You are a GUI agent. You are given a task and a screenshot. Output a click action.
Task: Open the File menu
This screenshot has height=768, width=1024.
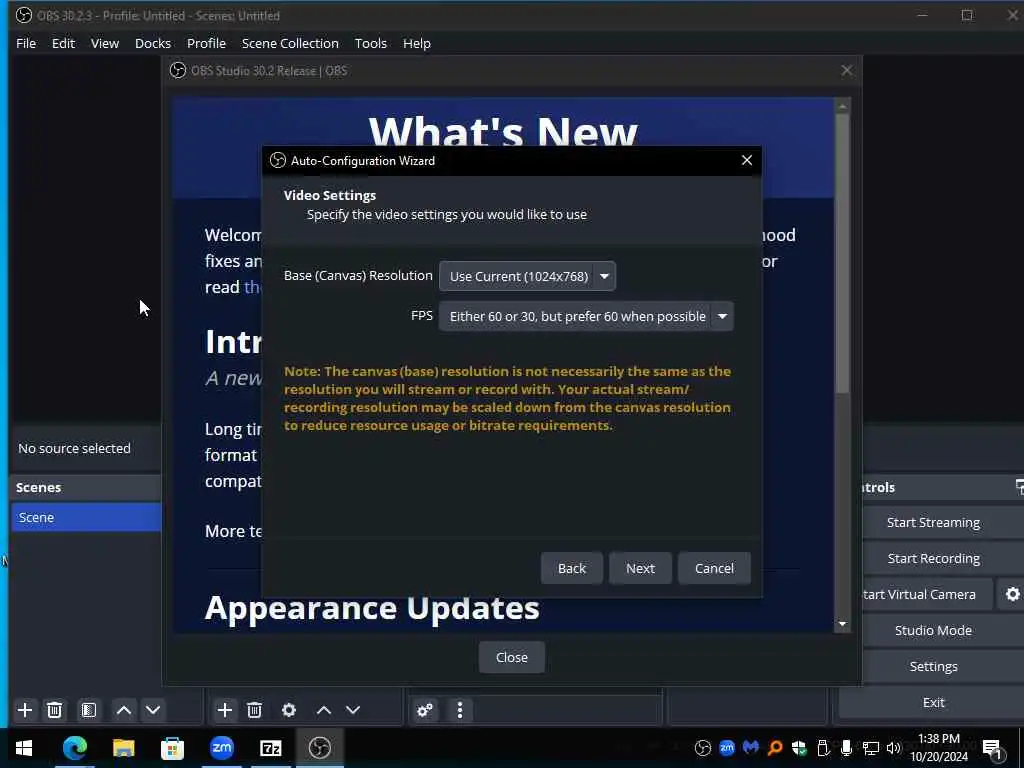click(x=26, y=43)
